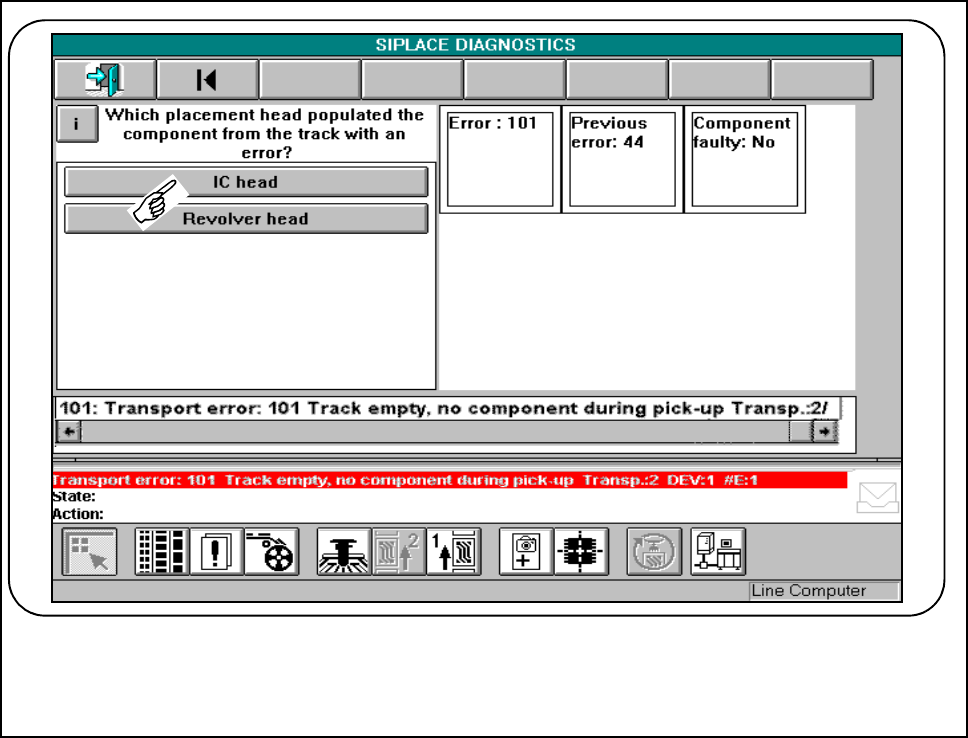This screenshot has width=968, height=738.
Task: Click the exit door icon button
Action: 105,79
